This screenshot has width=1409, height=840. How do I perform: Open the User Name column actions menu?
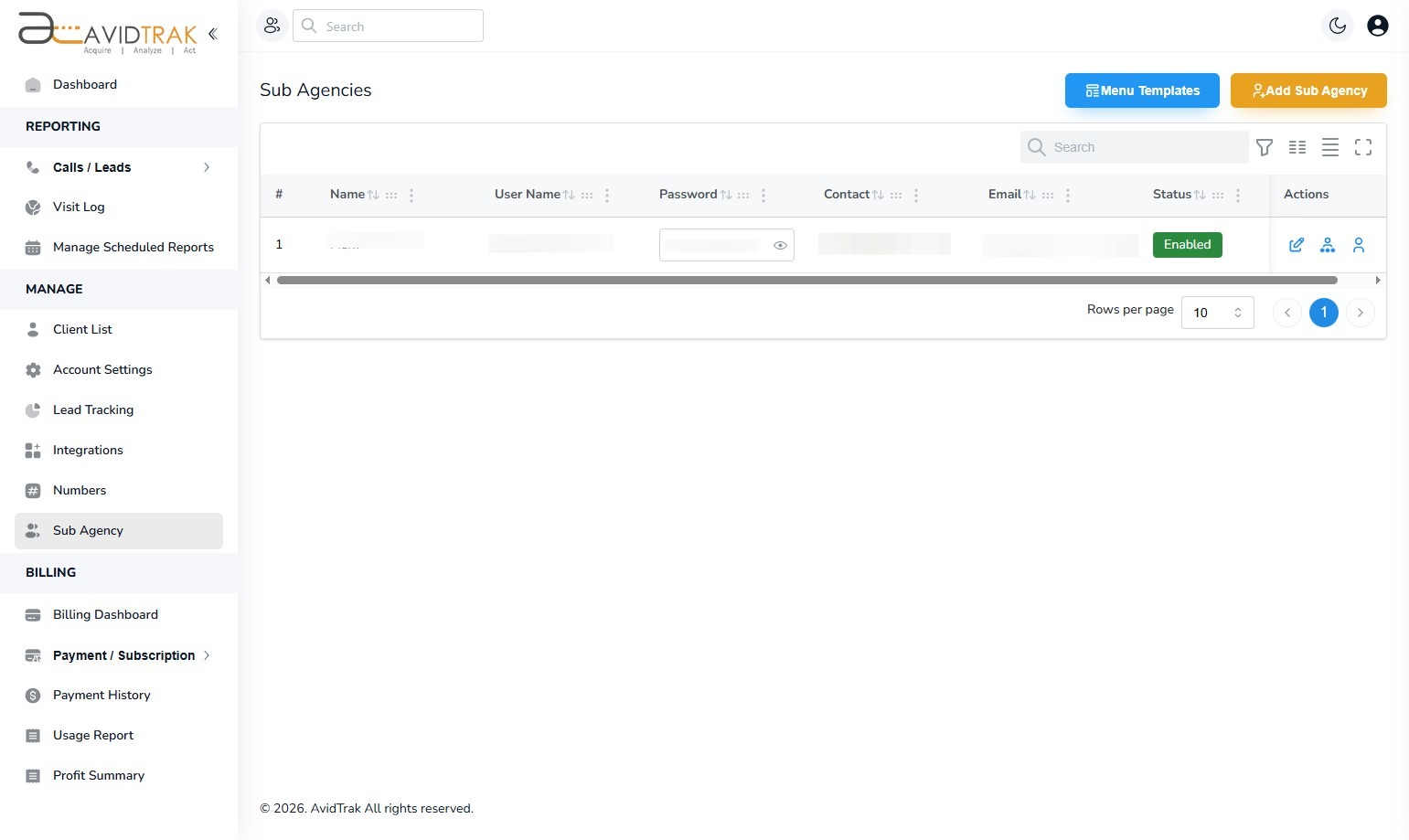[x=607, y=195]
